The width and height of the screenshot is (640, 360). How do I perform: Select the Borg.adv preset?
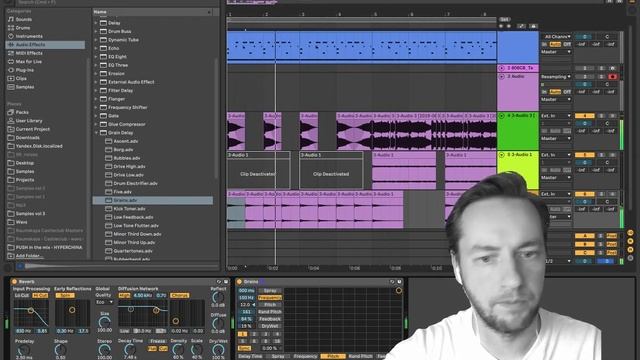(x=123, y=150)
